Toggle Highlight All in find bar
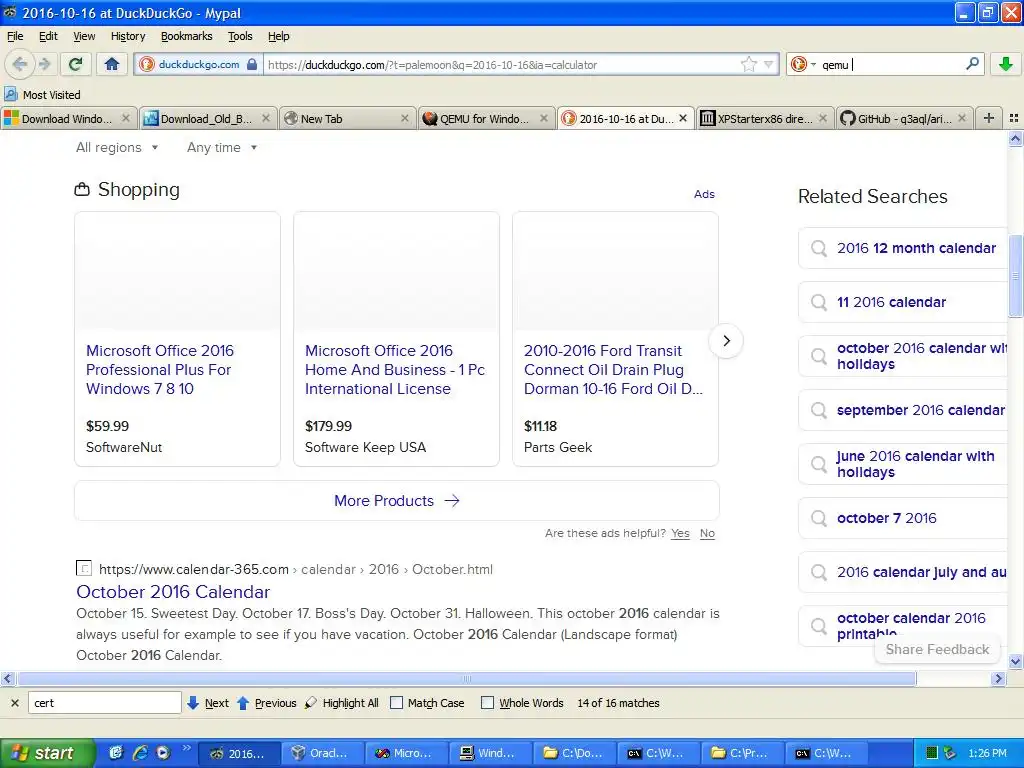Image resolution: width=1024 pixels, height=768 pixels. tap(342, 703)
